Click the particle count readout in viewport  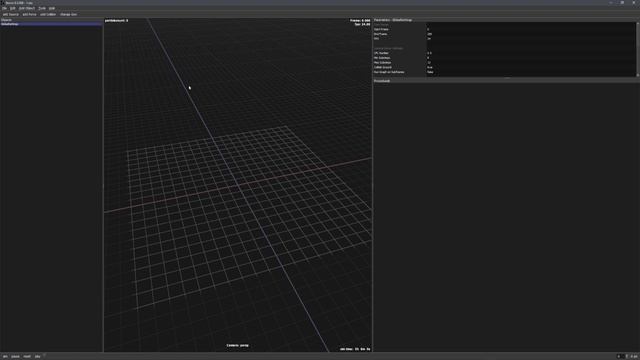coord(116,20)
